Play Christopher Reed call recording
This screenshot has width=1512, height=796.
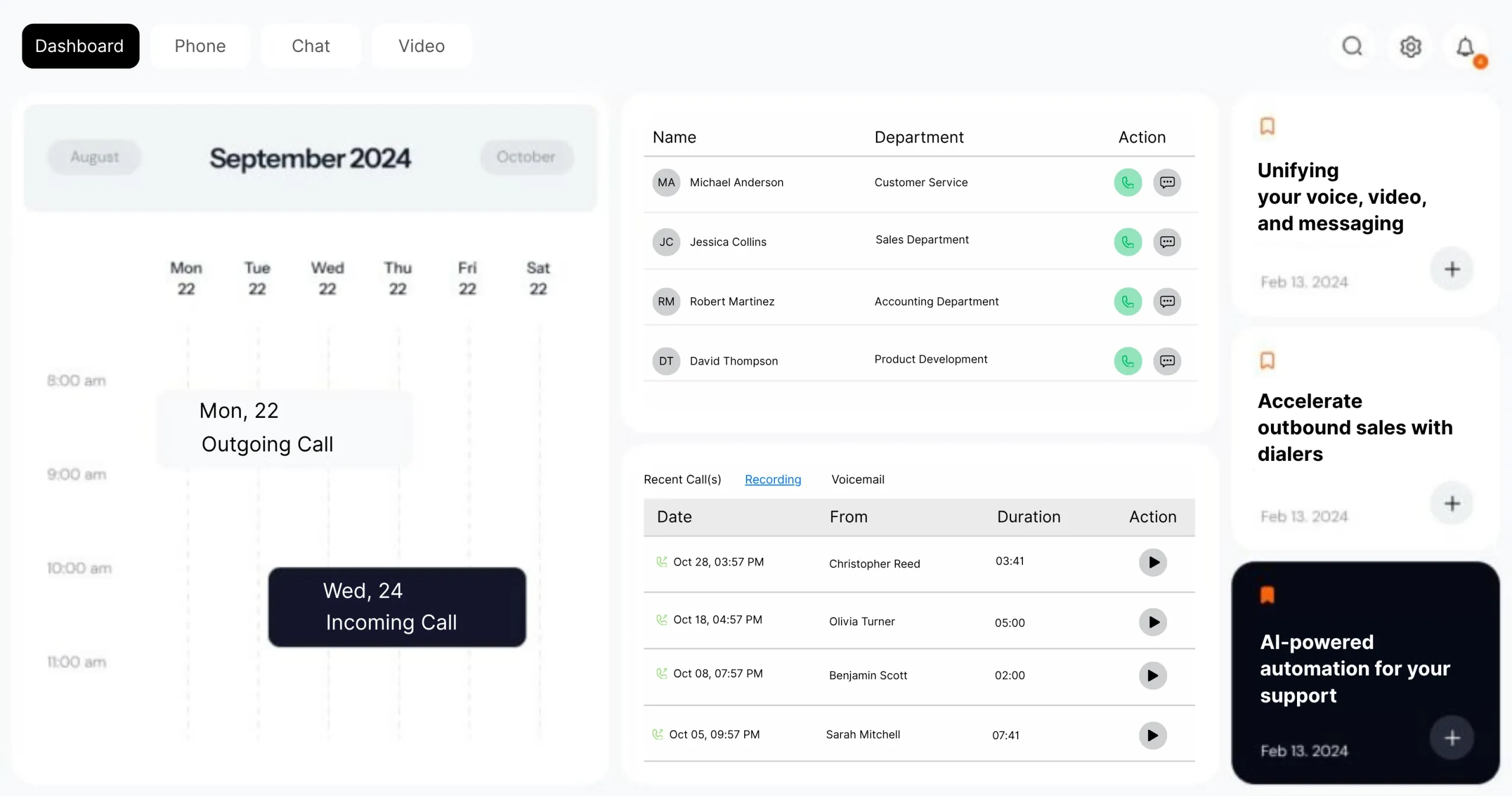coord(1152,563)
